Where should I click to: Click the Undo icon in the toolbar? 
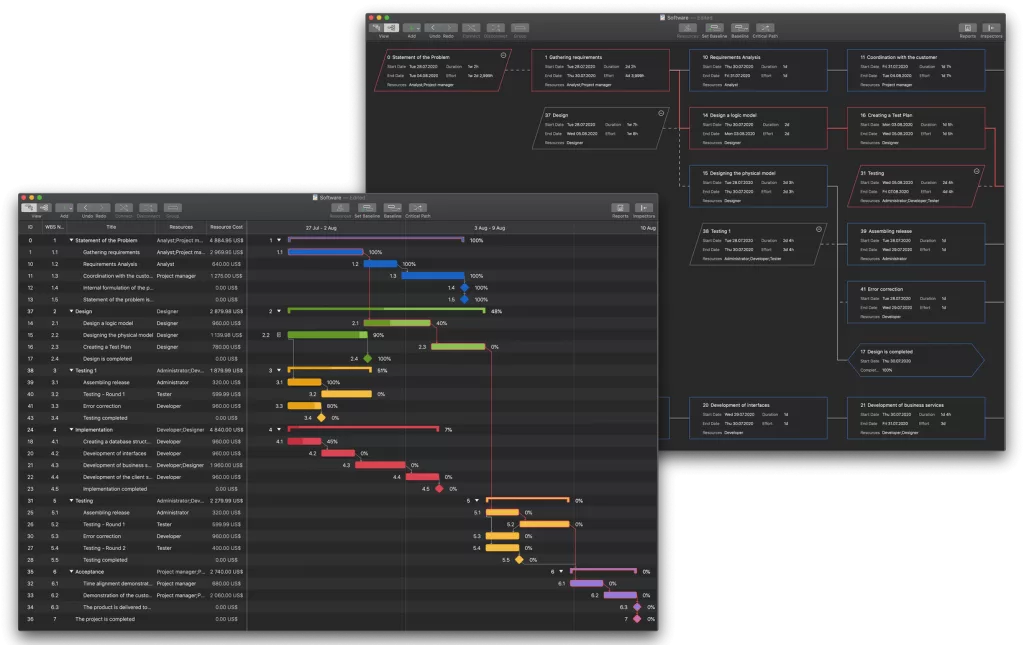click(88, 206)
